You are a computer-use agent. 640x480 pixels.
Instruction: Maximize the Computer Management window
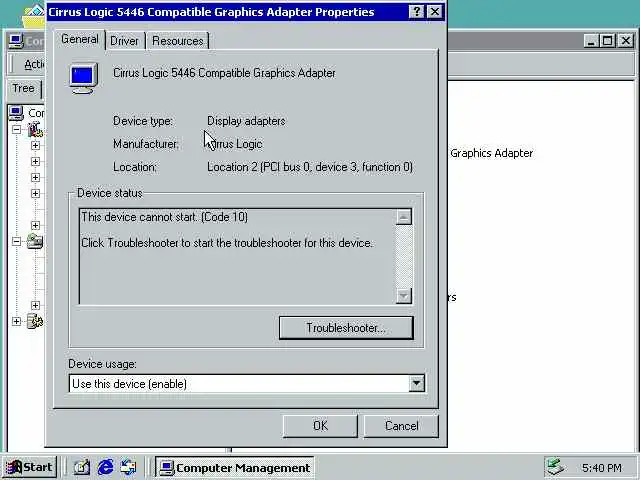[x=608, y=41]
